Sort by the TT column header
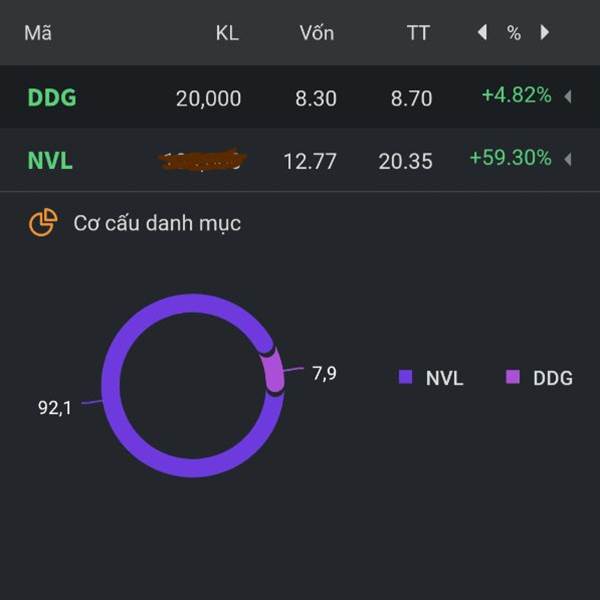Screen dimensions: 600x600 (x=418, y=33)
